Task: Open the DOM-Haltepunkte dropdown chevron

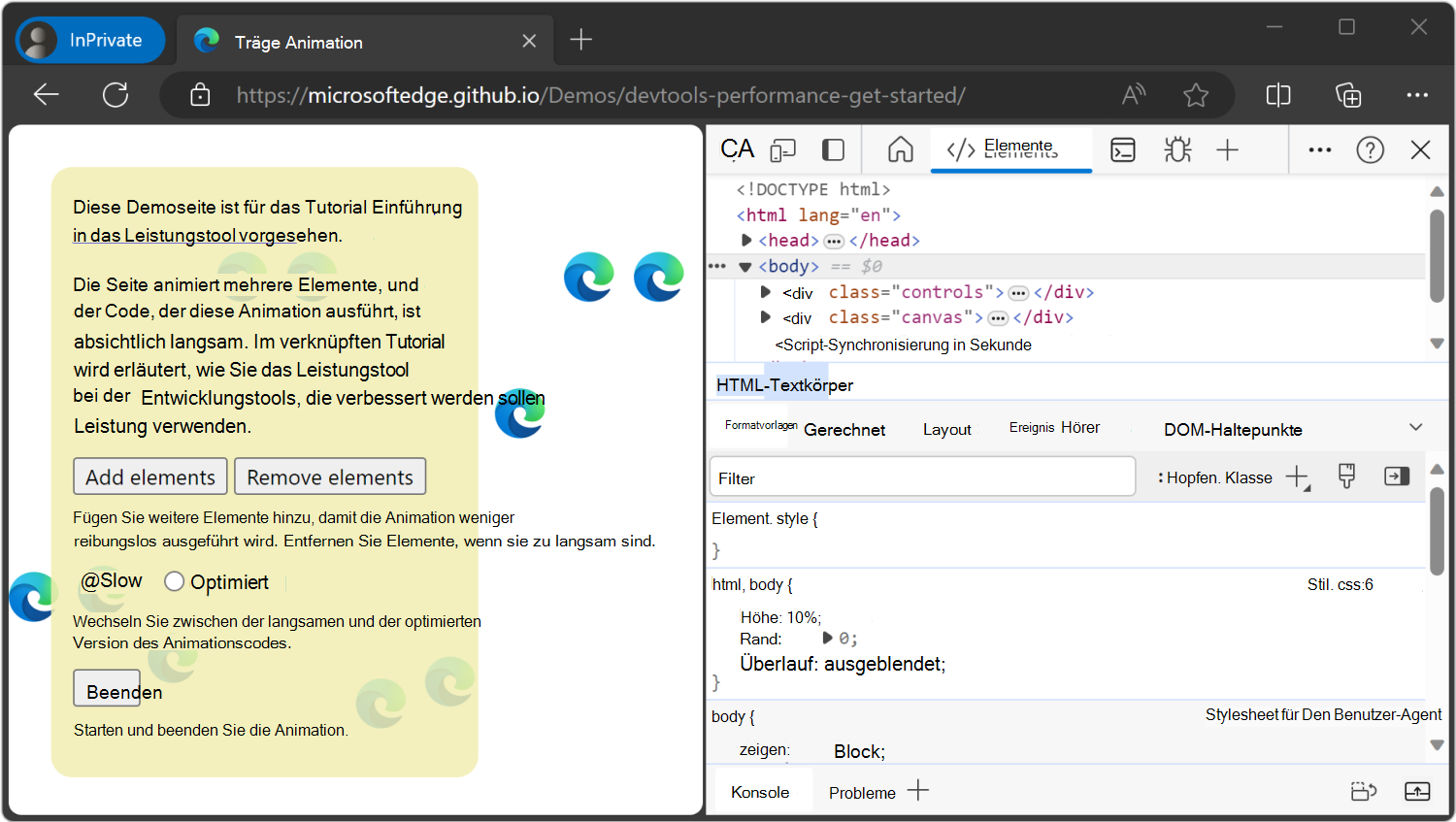Action: pyautogui.click(x=1415, y=427)
